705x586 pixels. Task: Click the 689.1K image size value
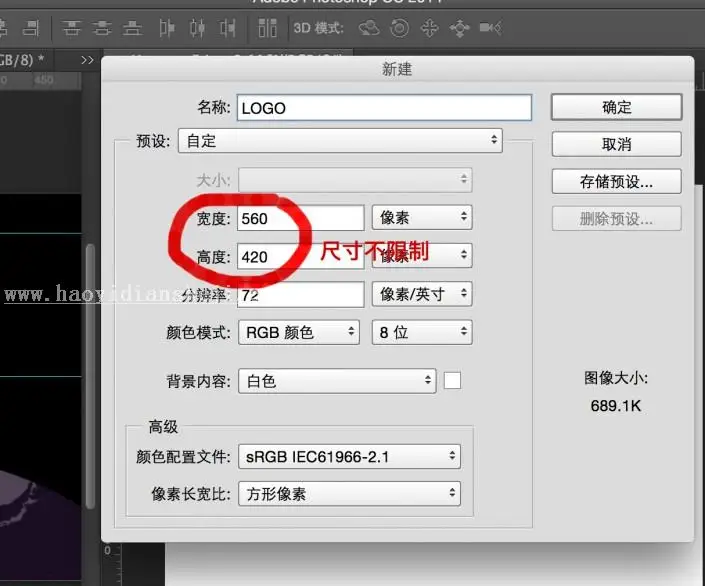[x=616, y=406]
